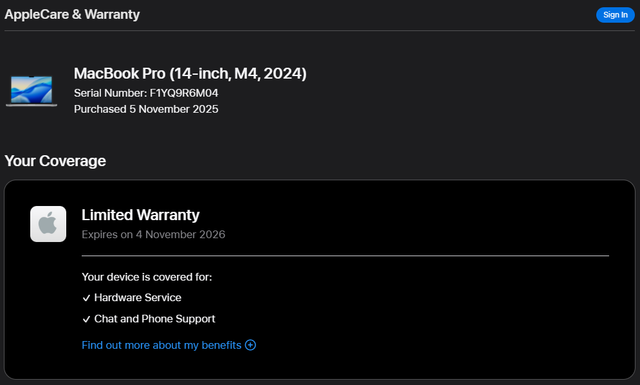This screenshot has height=385, width=640.
Task: Click the 'Your Coverage' heading
Action: pos(55,161)
